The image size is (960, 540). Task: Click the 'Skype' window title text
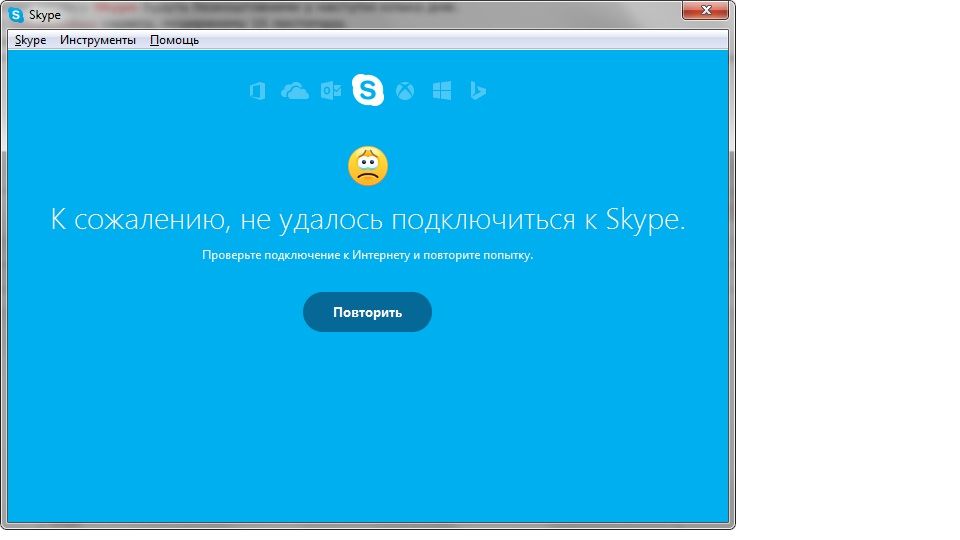tap(45, 15)
